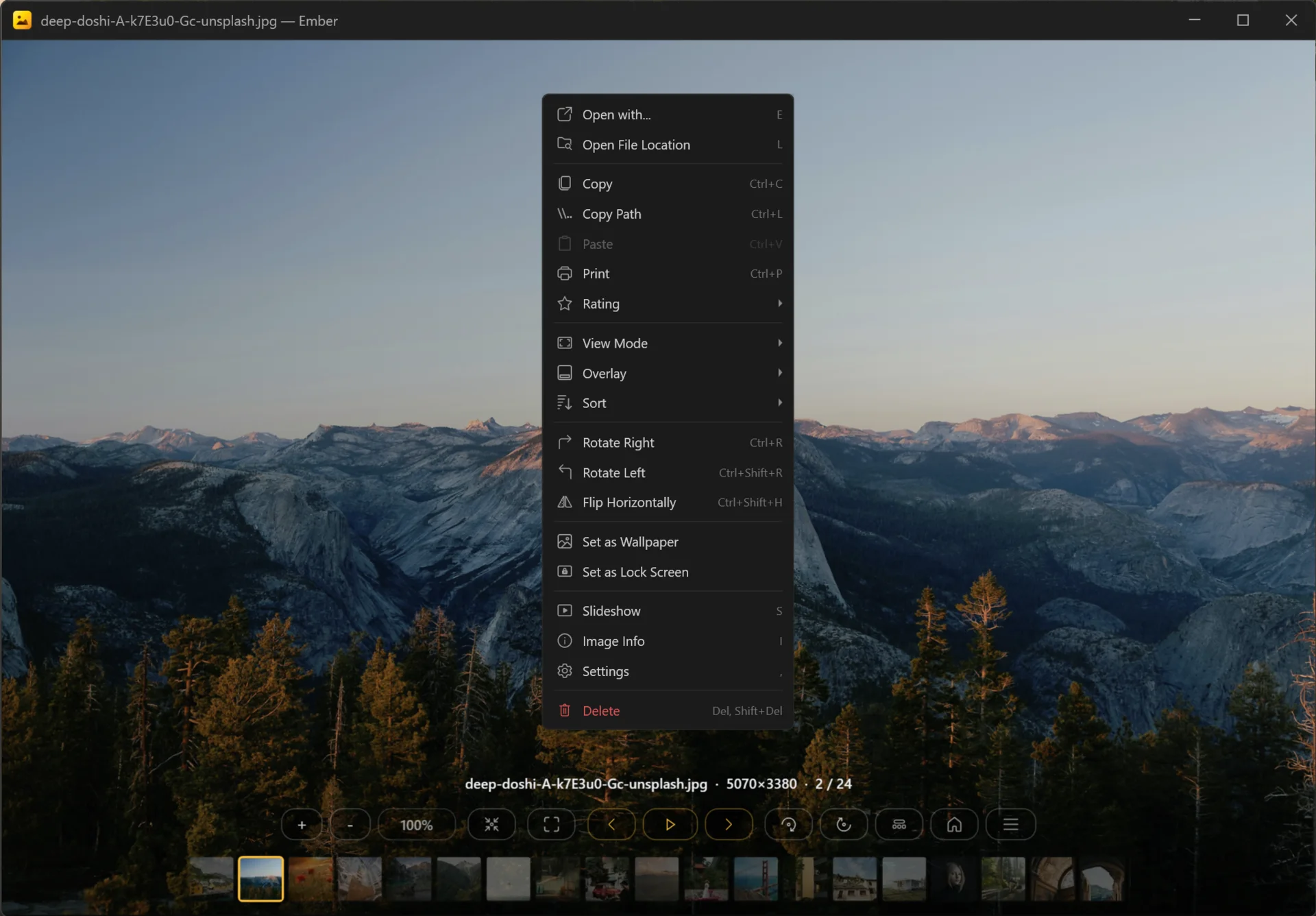Open the woman portrait thumbnail
The width and height of the screenshot is (1316, 916).
[953, 879]
